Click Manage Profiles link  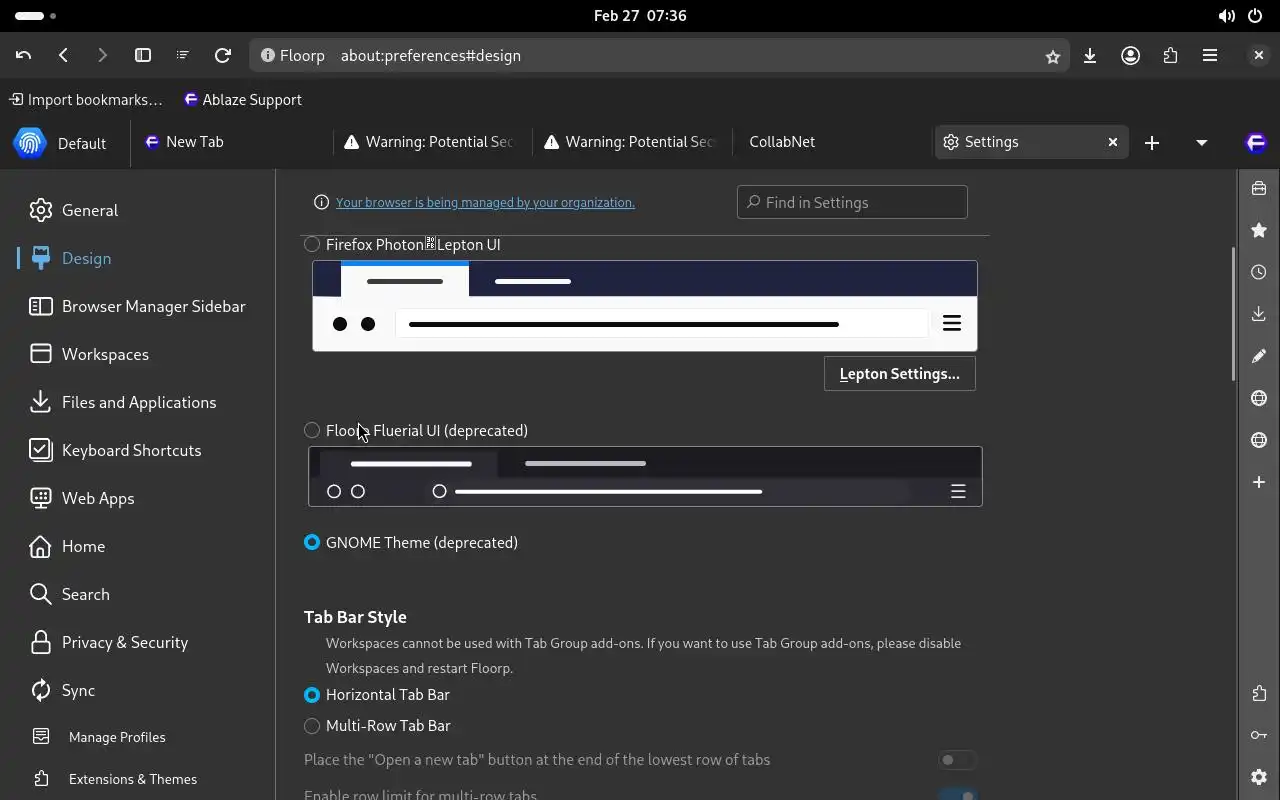click(x=117, y=737)
